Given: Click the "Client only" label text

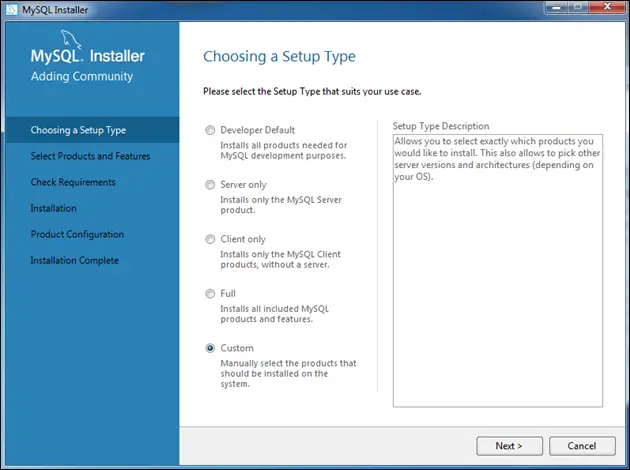Looking at the screenshot, I should pyautogui.click(x=243, y=239).
